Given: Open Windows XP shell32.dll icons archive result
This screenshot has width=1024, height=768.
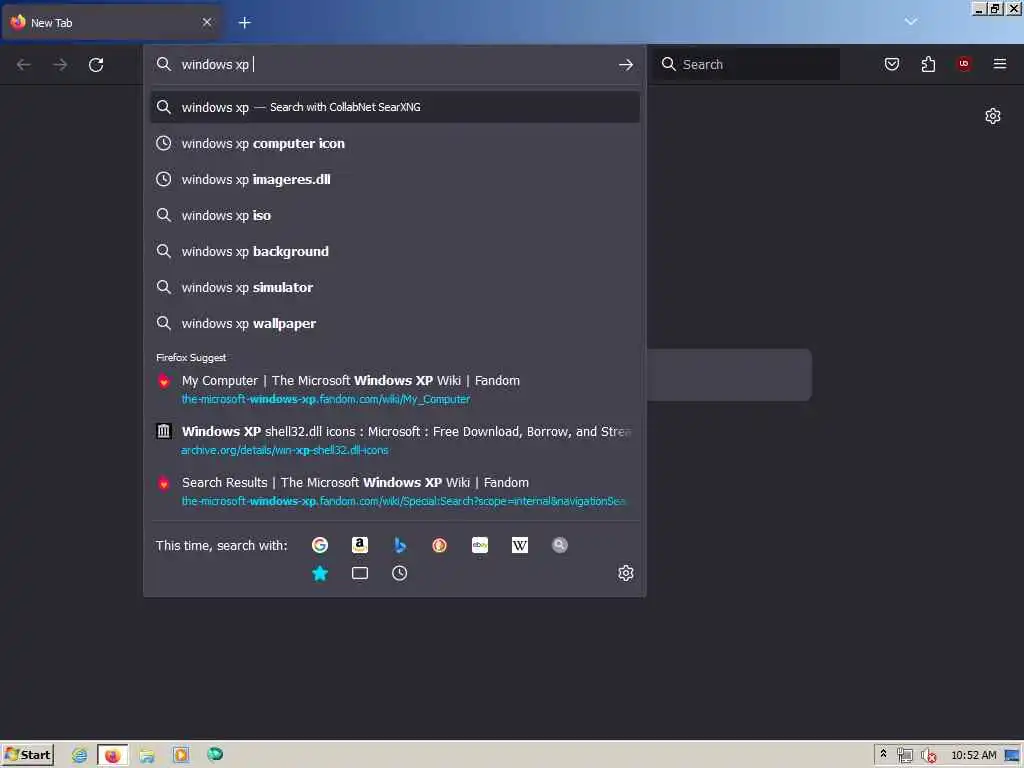Looking at the screenshot, I should [x=395, y=440].
